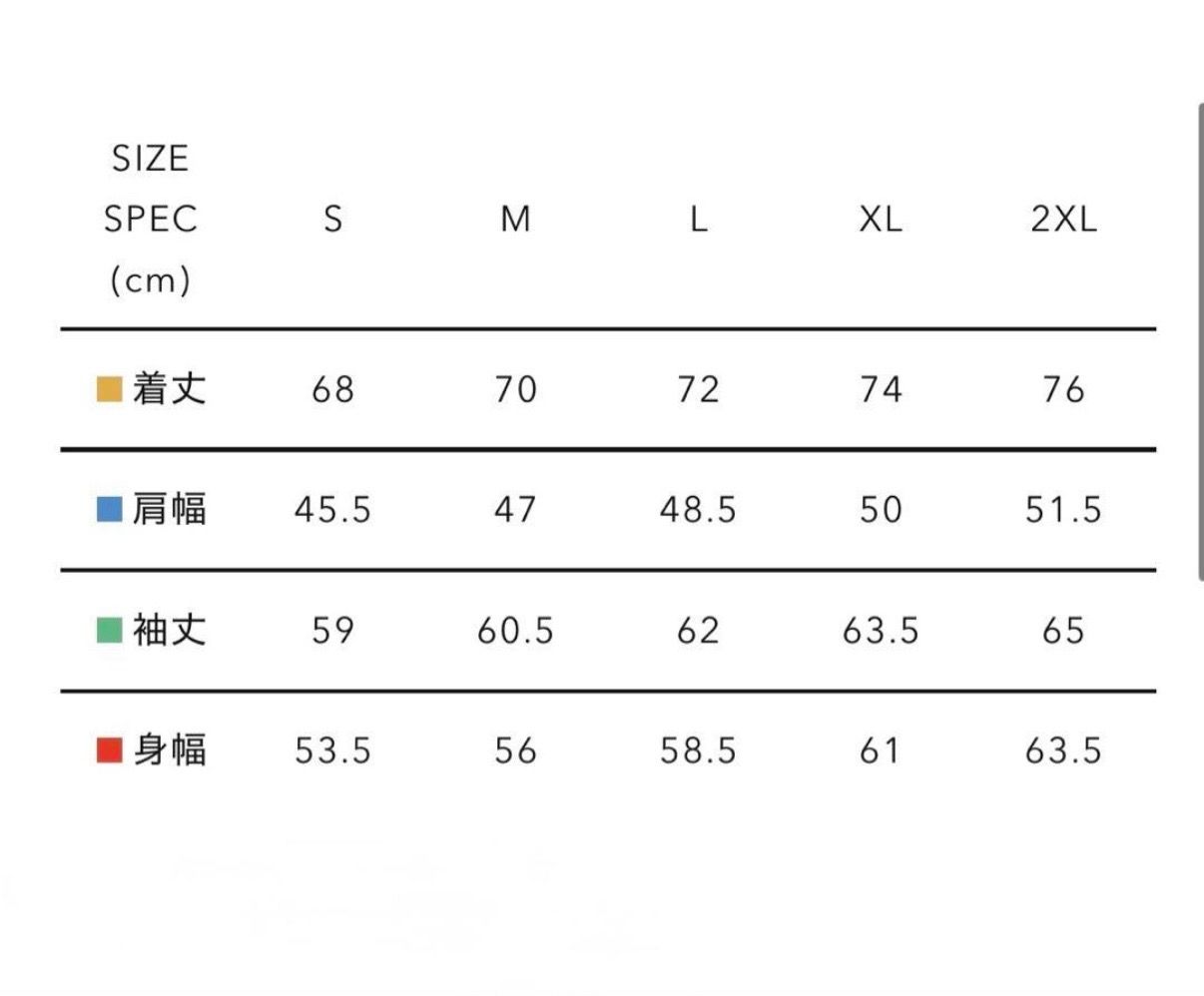Click the 着丈 row label
Screen dimensions: 1204x996
(x=170, y=388)
